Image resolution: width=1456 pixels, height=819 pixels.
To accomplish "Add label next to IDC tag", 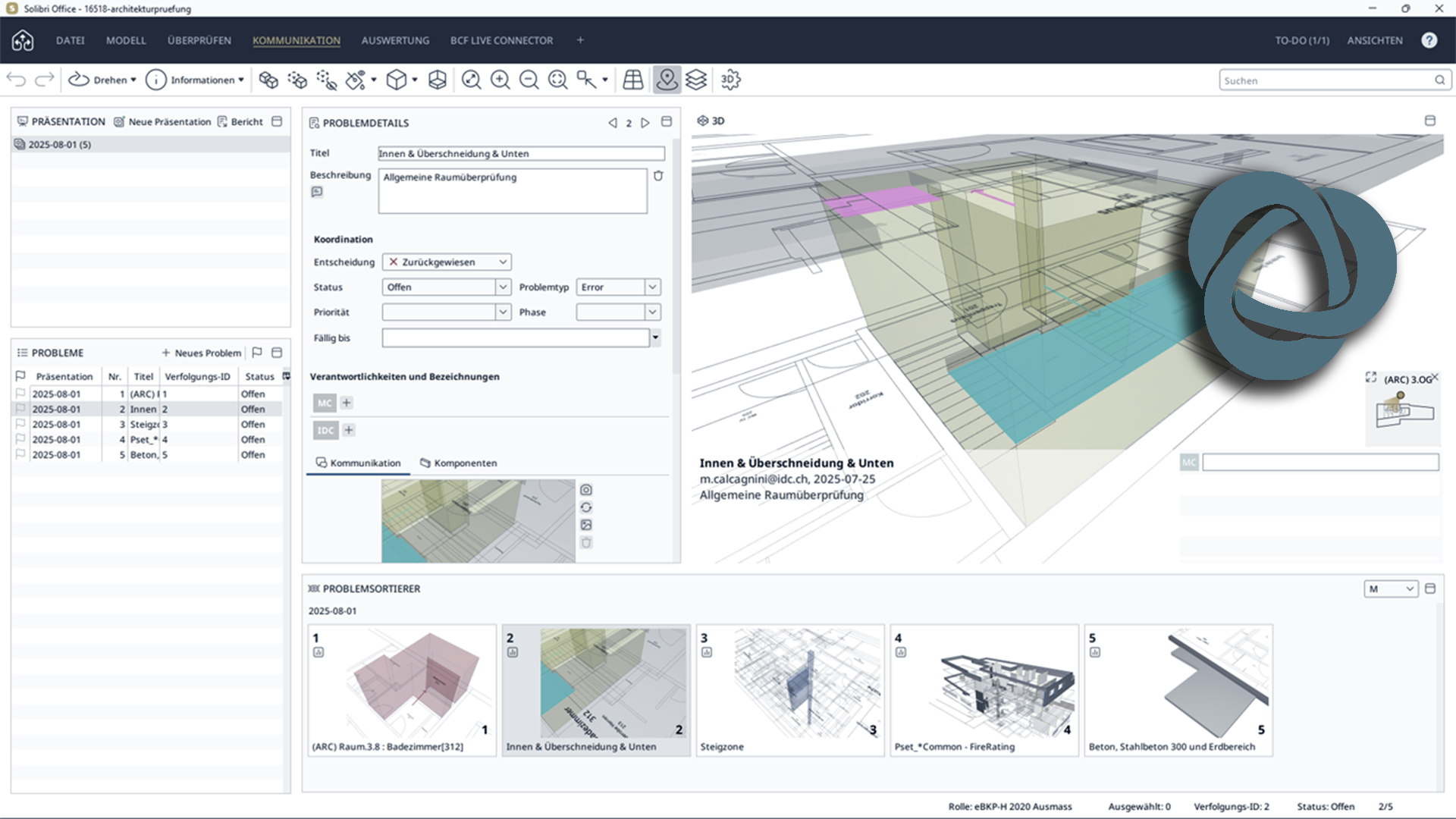I will pyautogui.click(x=349, y=430).
